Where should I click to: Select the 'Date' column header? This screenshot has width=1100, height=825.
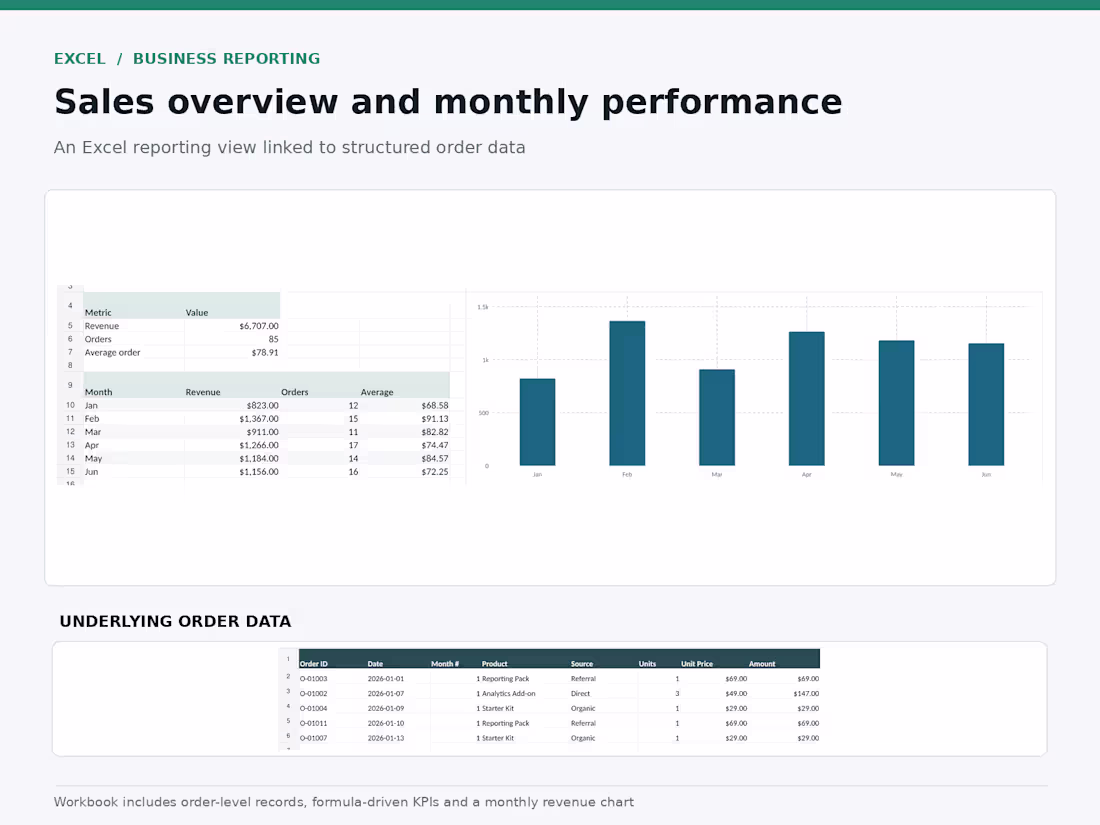pos(398,659)
